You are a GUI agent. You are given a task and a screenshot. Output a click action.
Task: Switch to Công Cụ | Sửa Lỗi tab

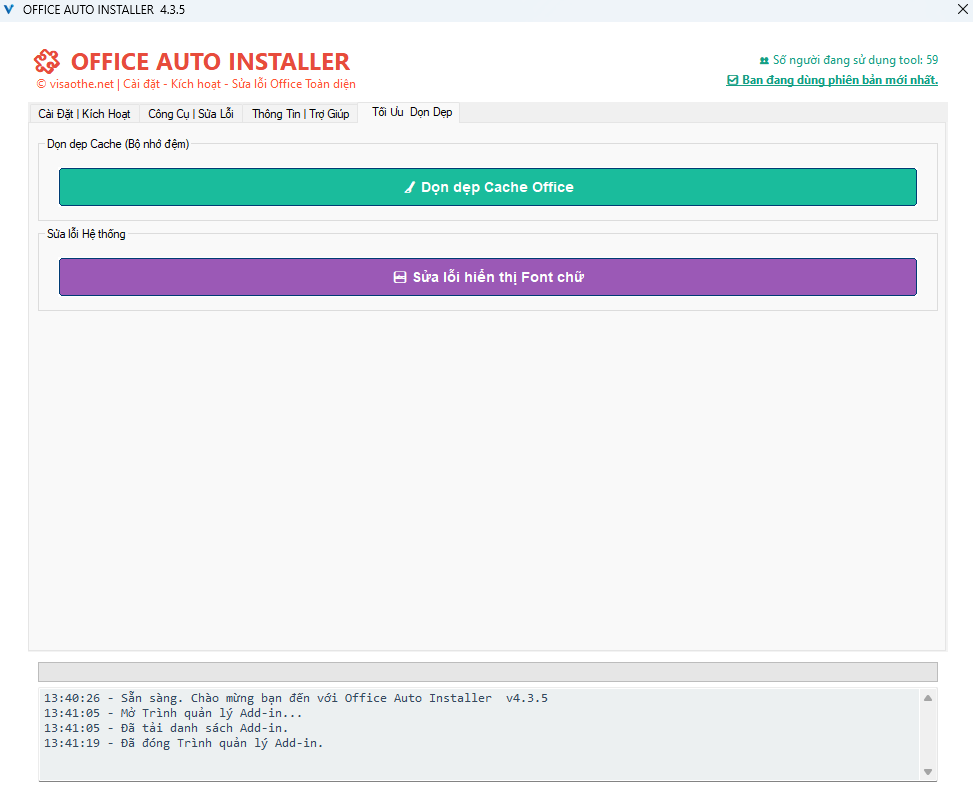point(191,114)
